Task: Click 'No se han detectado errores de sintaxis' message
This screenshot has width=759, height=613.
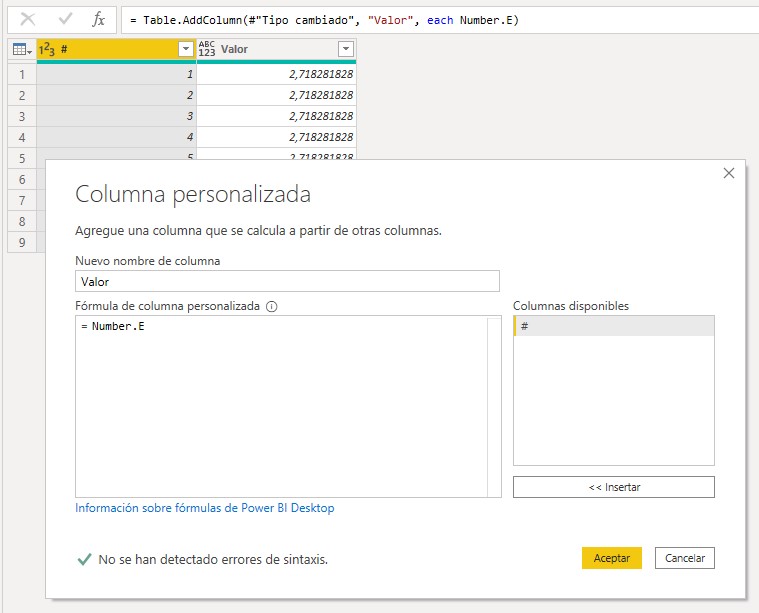Action: pos(213,559)
